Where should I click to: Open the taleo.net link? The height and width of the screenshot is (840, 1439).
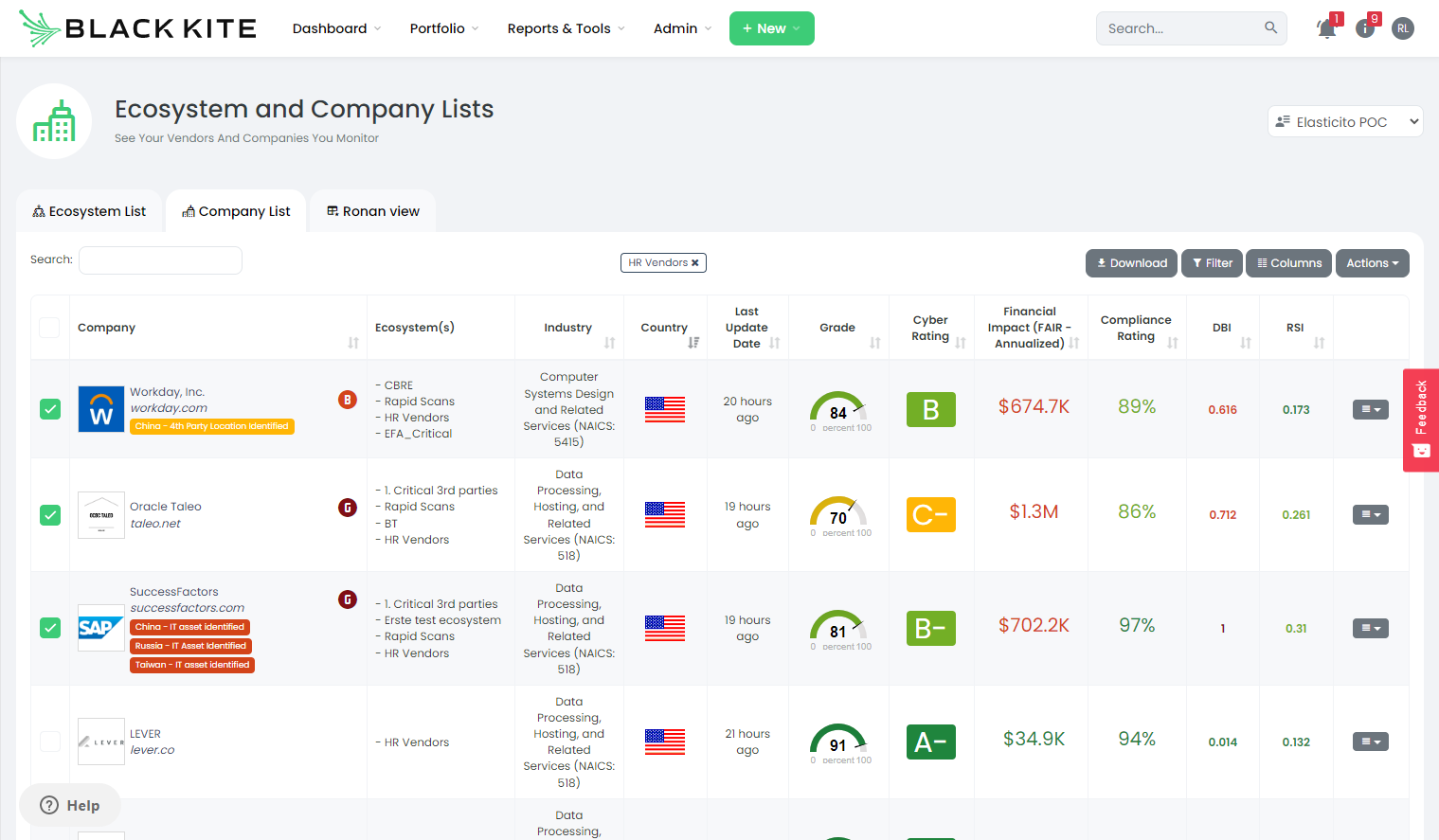[x=155, y=524]
